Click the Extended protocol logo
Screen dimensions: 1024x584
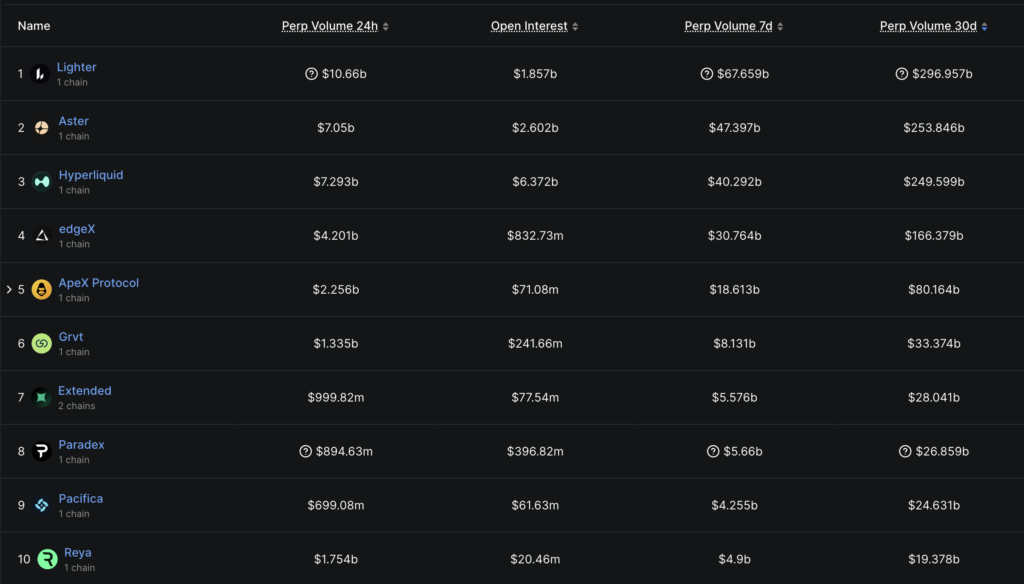pos(40,397)
